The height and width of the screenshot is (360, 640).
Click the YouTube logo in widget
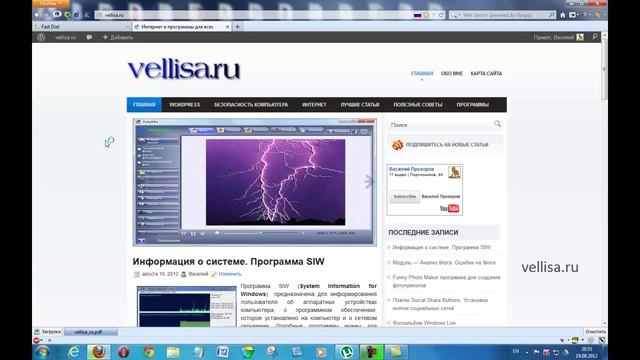click(x=449, y=209)
